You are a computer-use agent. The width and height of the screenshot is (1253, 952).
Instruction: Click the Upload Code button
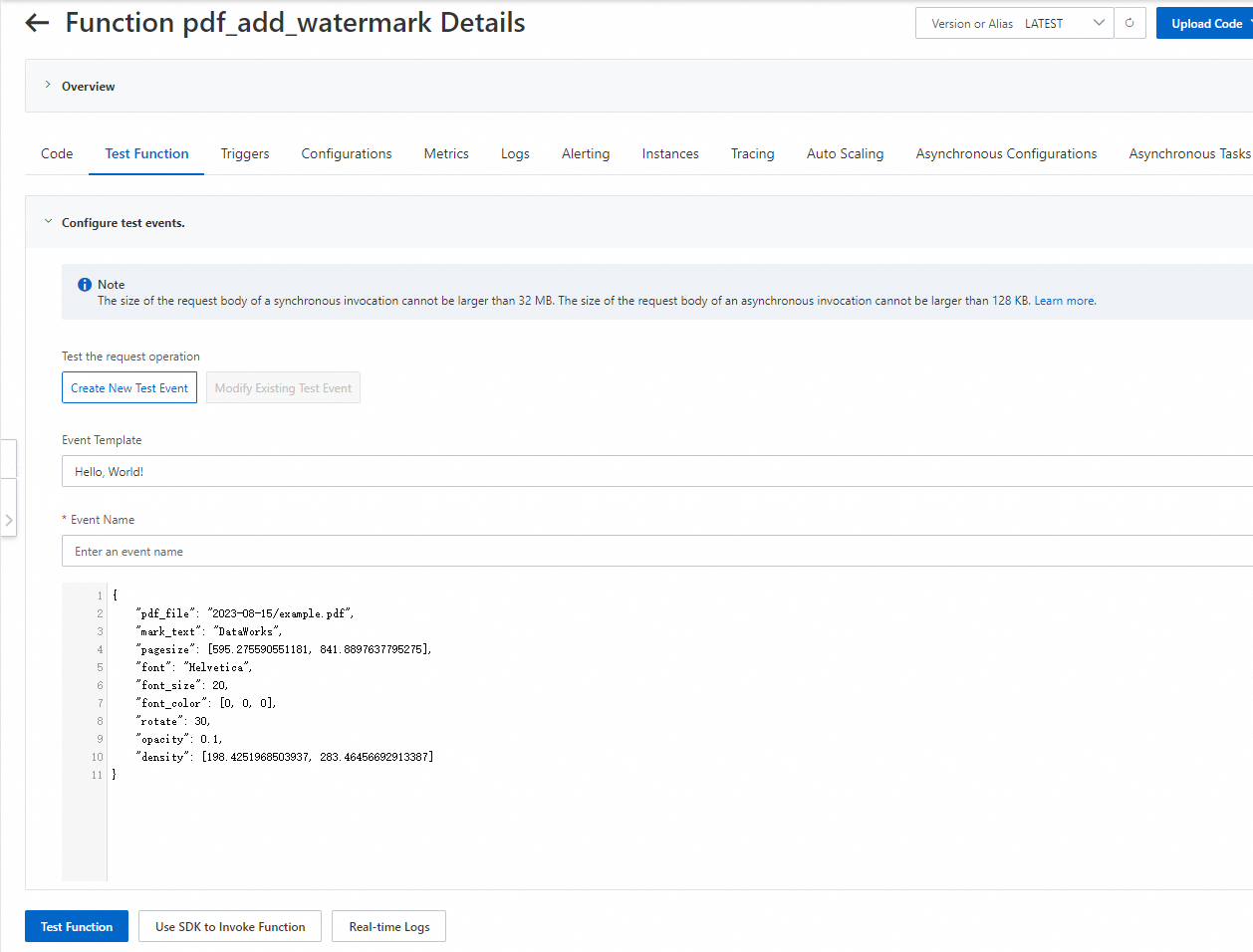pos(1205,23)
